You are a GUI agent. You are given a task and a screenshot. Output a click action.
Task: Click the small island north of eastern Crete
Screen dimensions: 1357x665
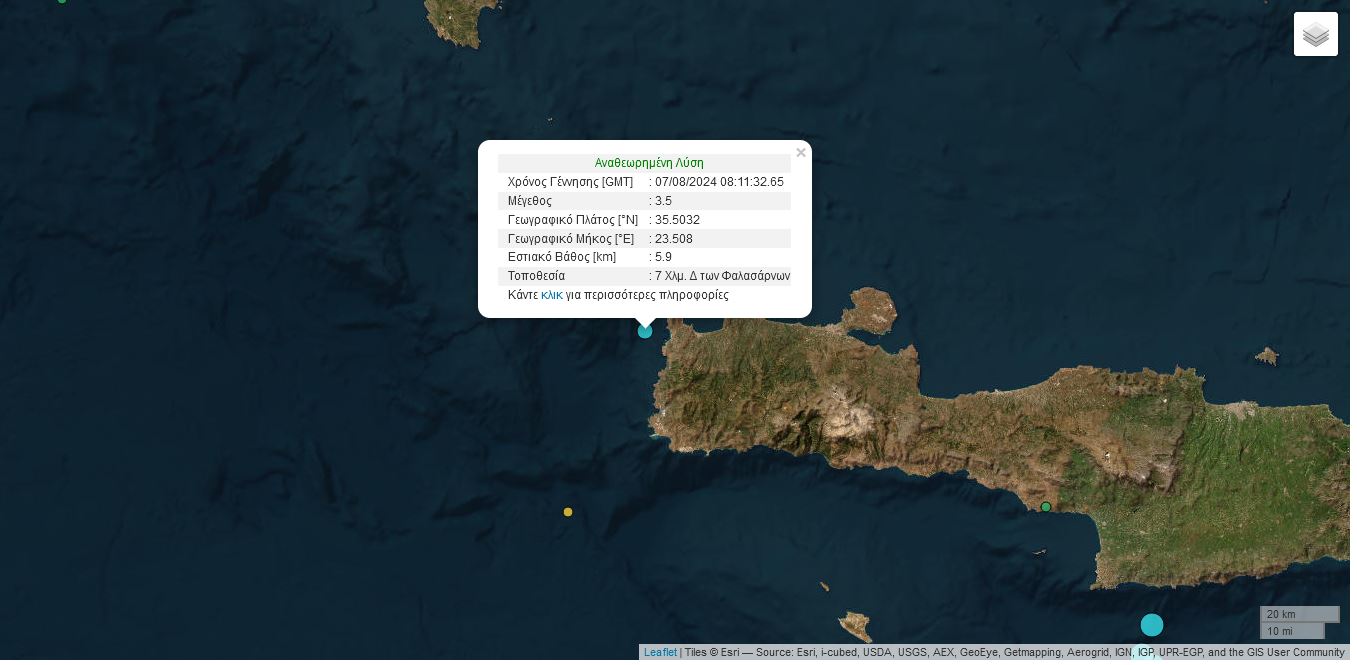[1267, 355]
